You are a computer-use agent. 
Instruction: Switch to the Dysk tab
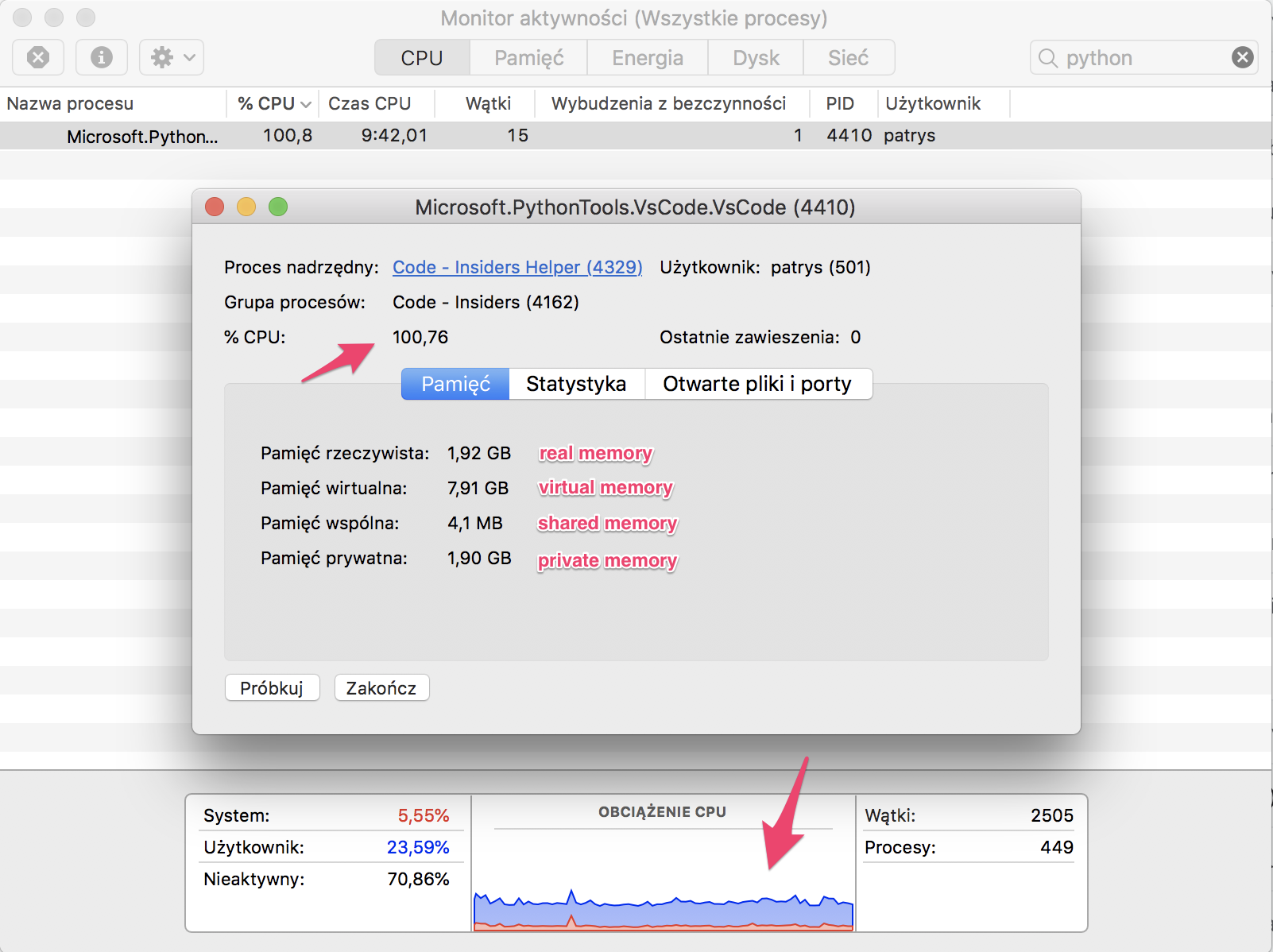[x=754, y=56]
